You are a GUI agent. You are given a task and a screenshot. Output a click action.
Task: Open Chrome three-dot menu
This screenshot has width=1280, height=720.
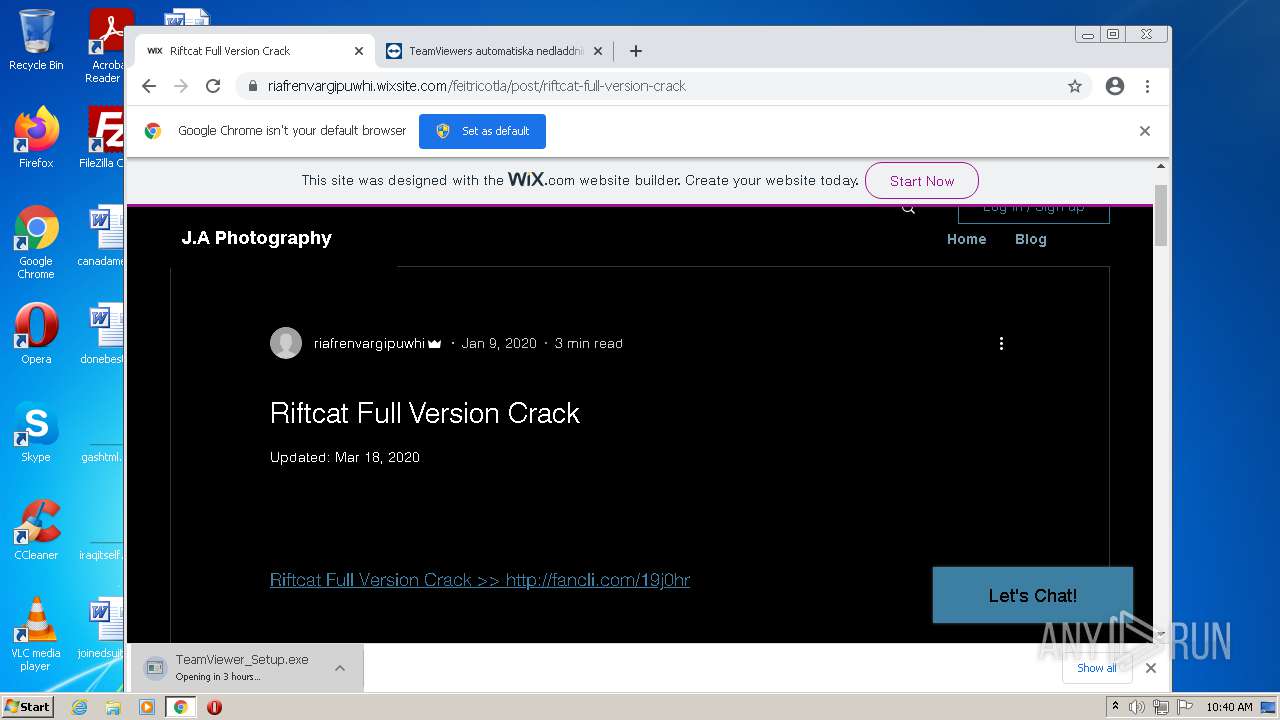click(1147, 86)
